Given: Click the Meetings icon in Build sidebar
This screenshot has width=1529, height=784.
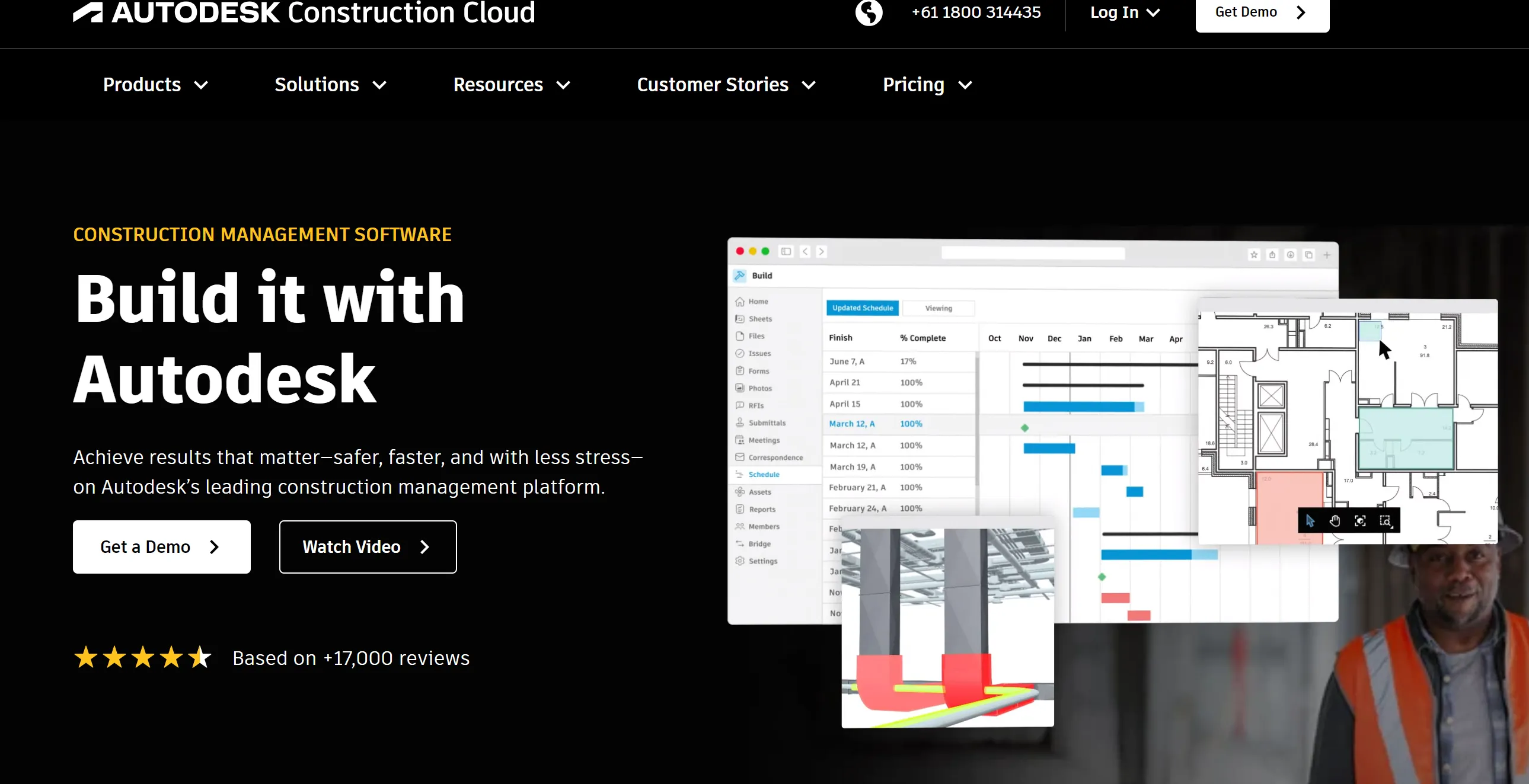Looking at the screenshot, I should click(x=740, y=440).
